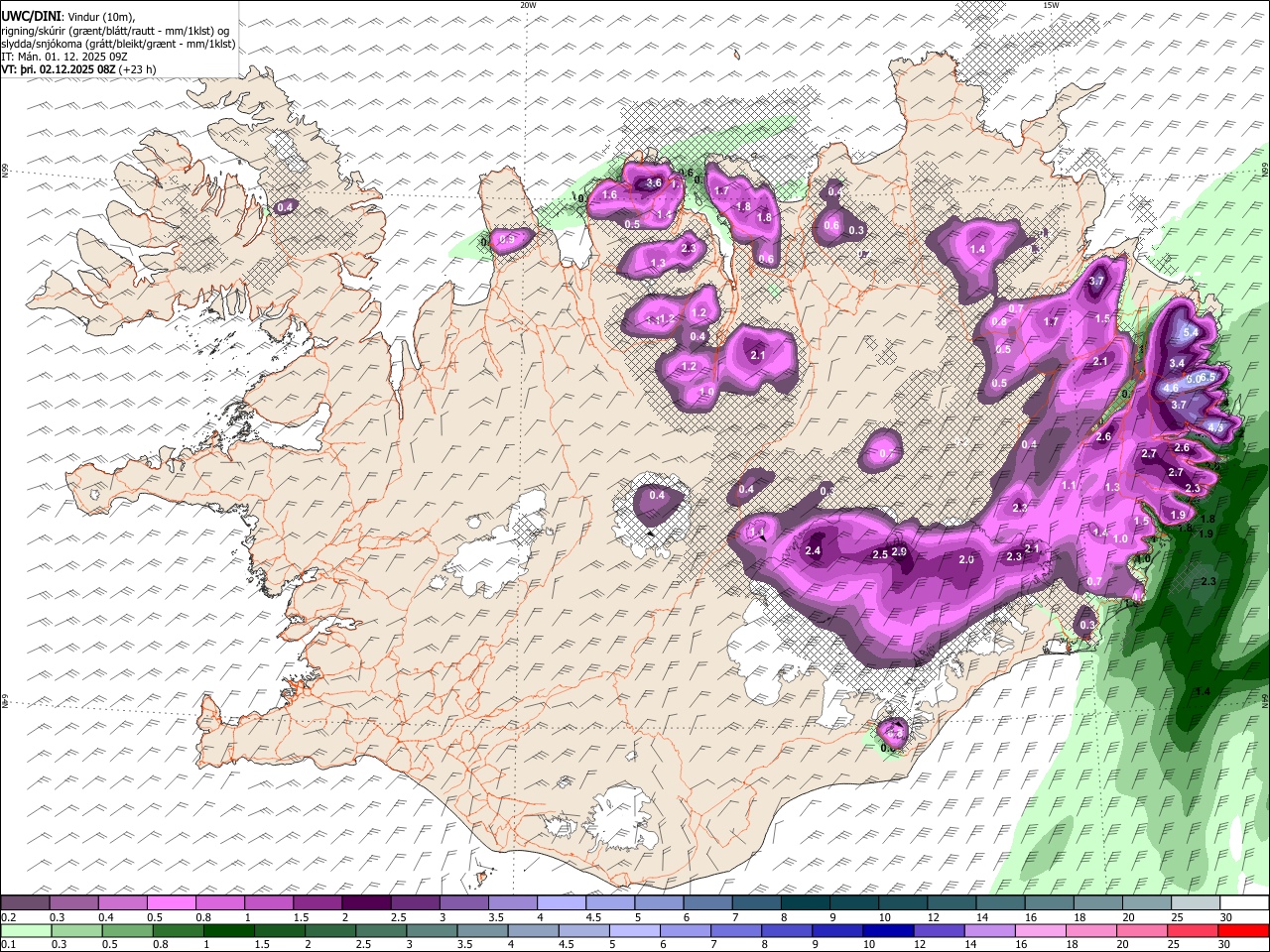The width and height of the screenshot is (1270, 952).
Task: Pick the snow-scale swatch between 1 and 1.5
Action: coord(268,903)
